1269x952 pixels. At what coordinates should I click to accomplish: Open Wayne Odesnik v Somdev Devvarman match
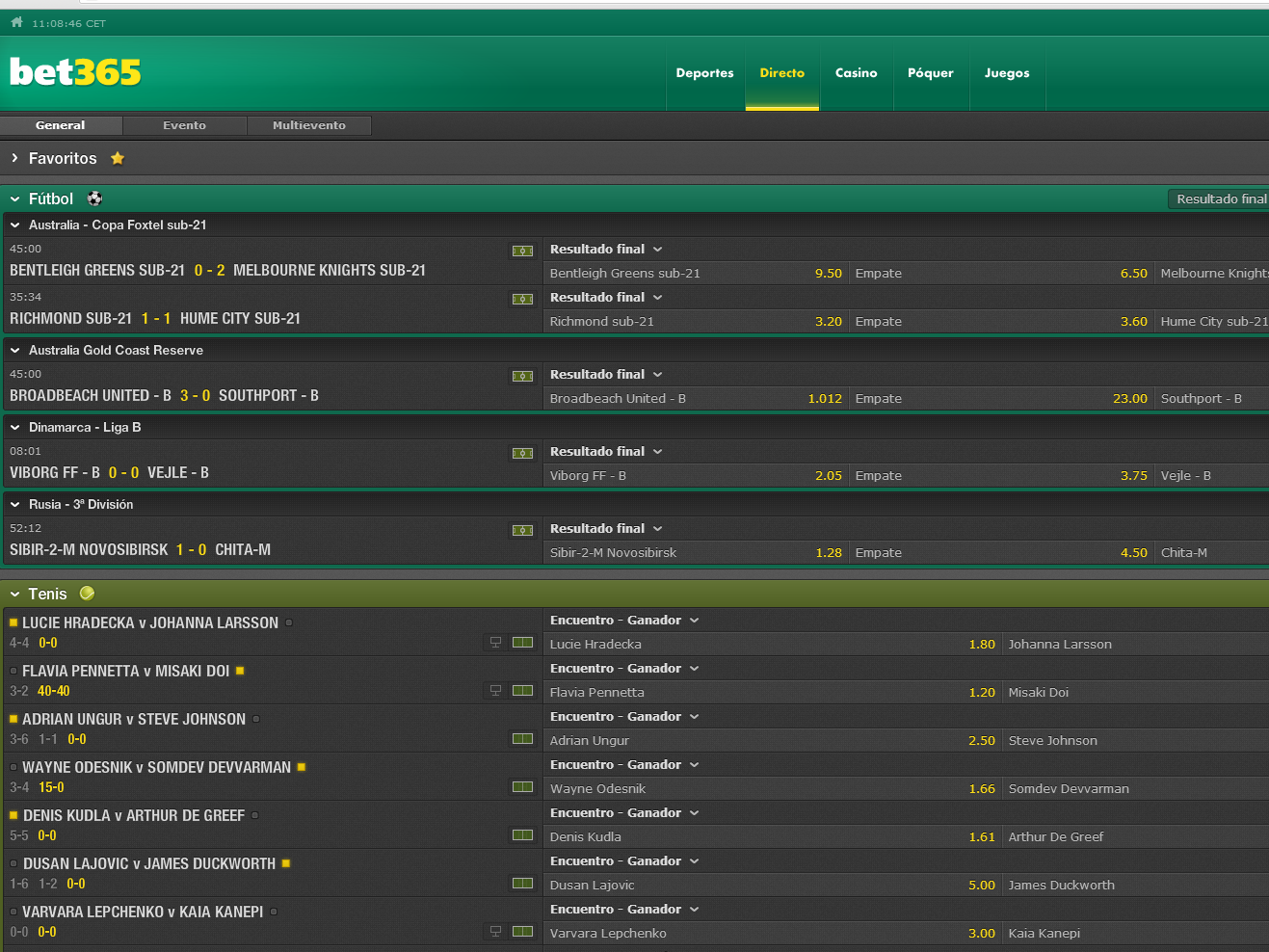[156, 767]
